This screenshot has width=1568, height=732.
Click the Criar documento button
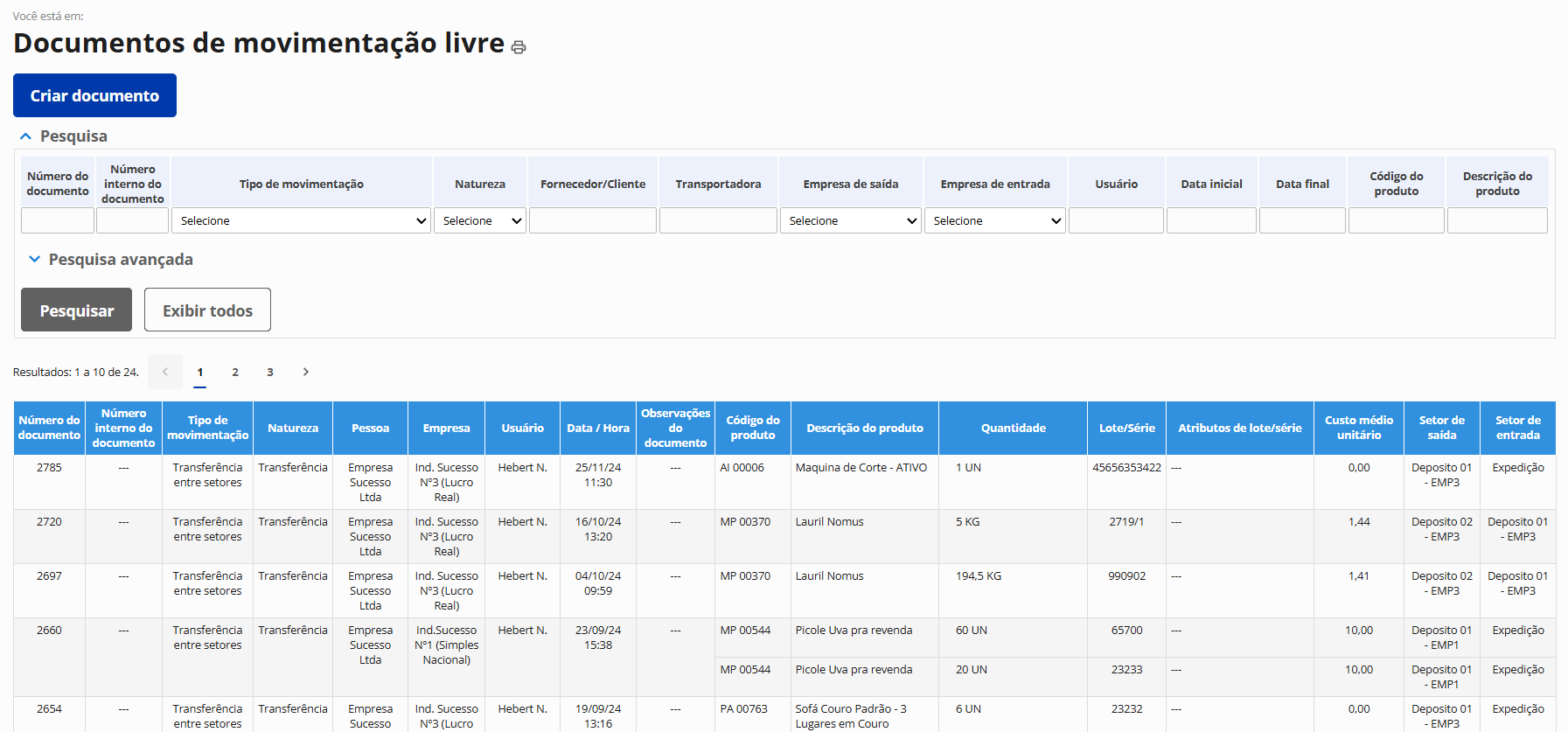[94, 95]
